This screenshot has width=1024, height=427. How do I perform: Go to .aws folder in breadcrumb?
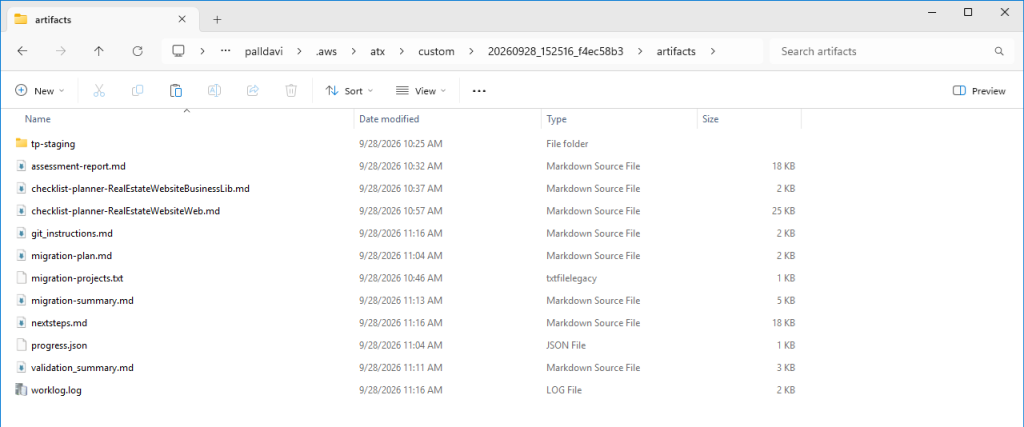coord(328,51)
